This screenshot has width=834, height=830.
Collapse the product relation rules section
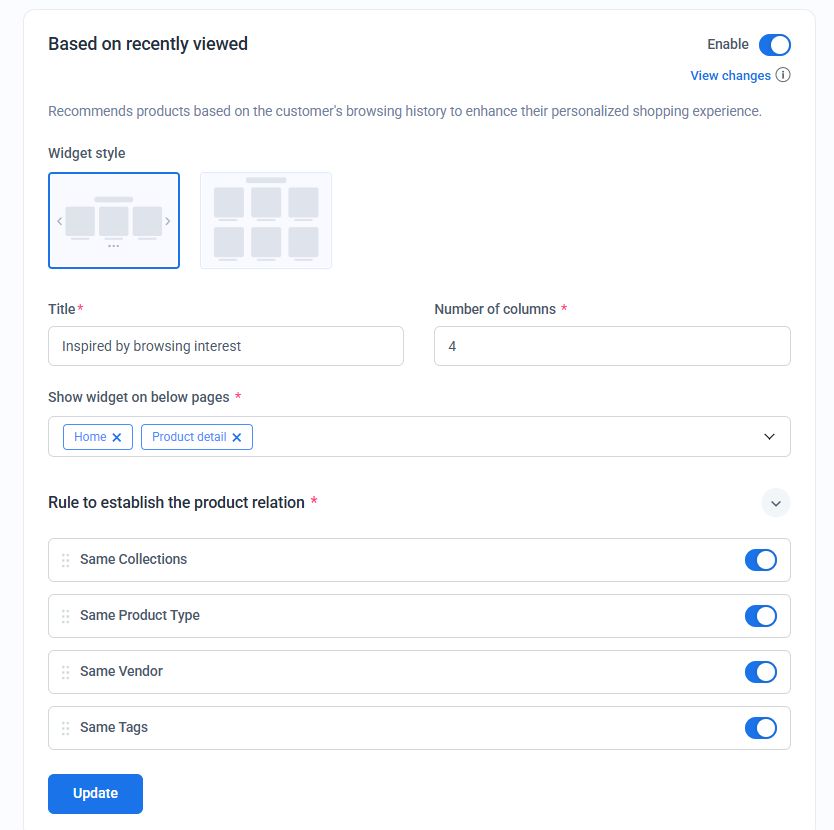click(x=775, y=503)
